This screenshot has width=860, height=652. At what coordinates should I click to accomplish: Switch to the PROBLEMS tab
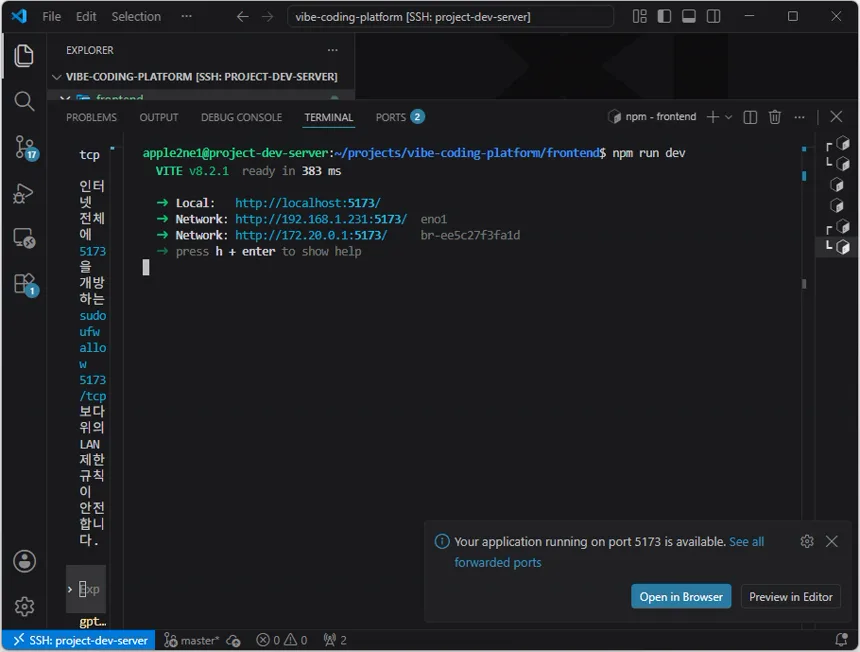coord(91,117)
